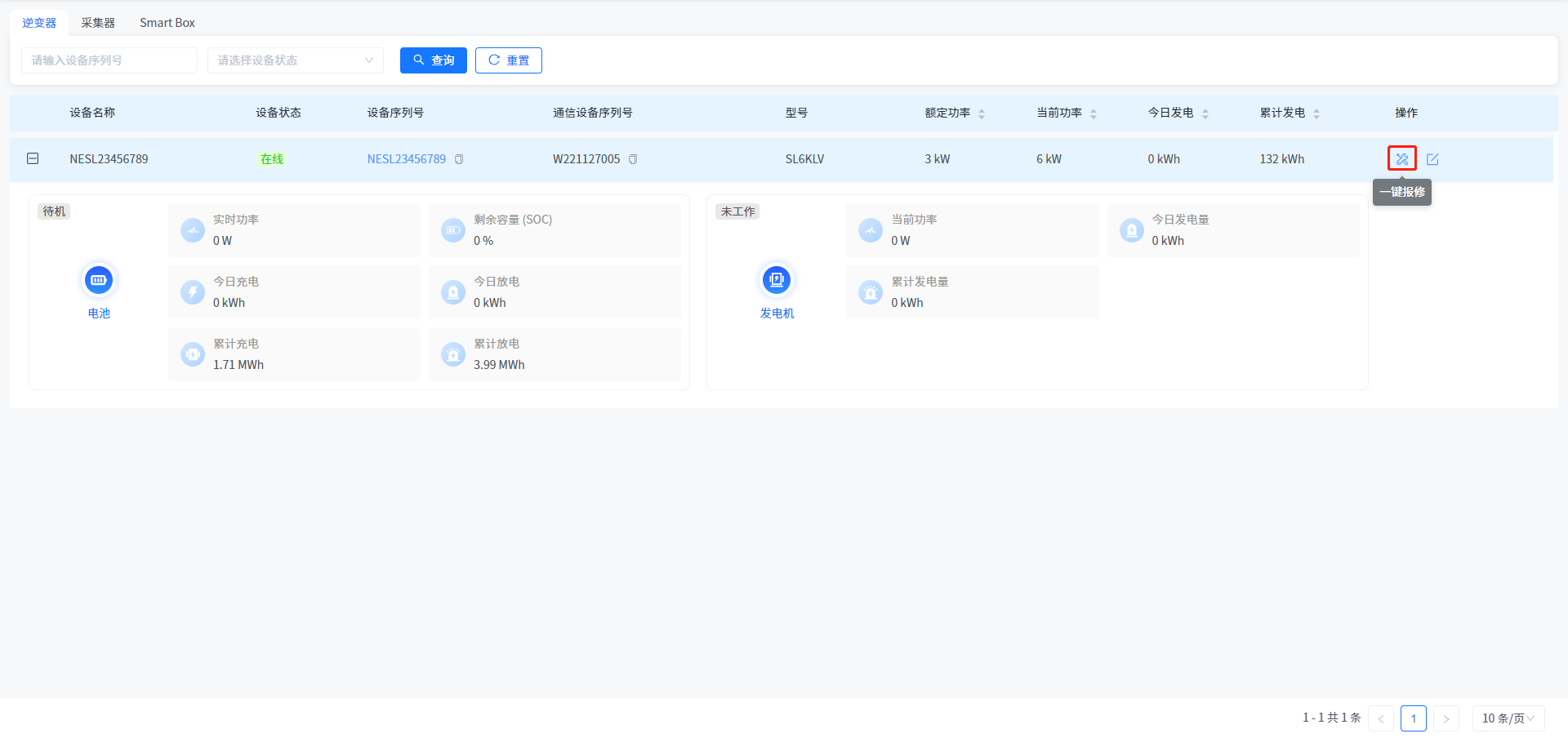Click the edit device pencil icon
The image size is (1568, 738).
(x=1432, y=159)
